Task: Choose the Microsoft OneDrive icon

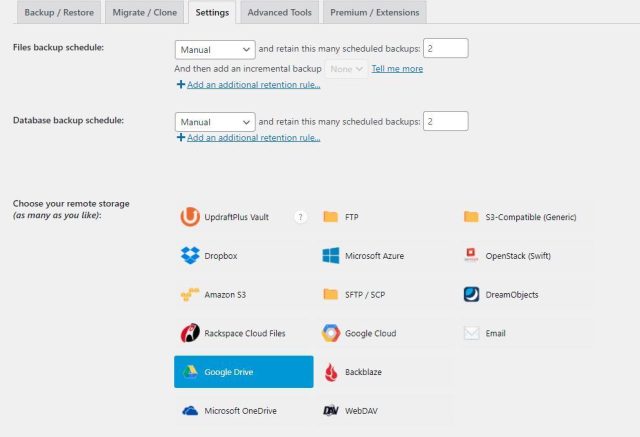Action: click(x=190, y=411)
